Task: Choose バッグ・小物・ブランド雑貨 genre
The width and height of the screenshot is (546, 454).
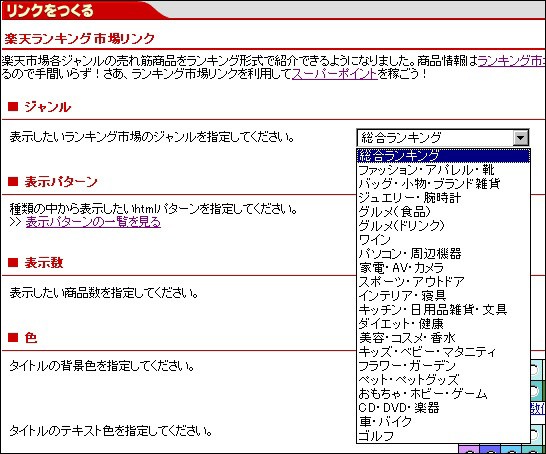Action: (443, 184)
